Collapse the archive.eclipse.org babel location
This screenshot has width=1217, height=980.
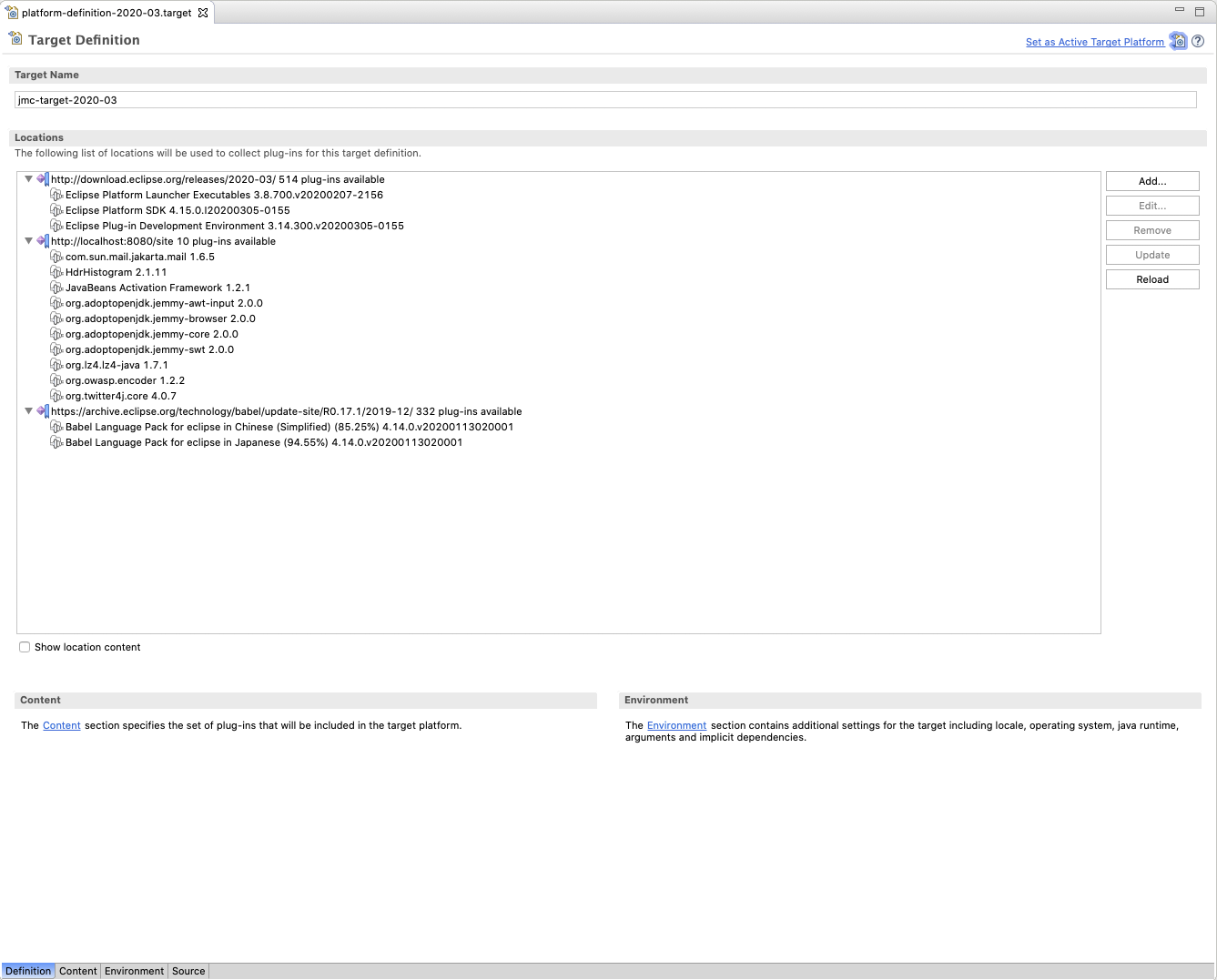pos(28,411)
